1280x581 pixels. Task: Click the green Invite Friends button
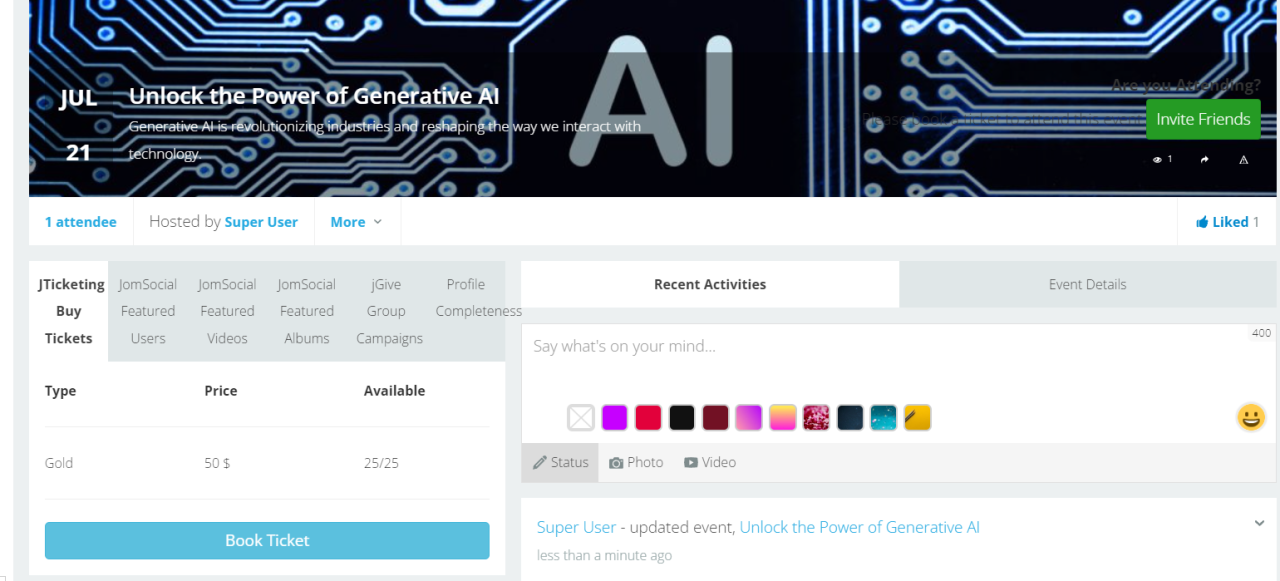(x=1202, y=119)
